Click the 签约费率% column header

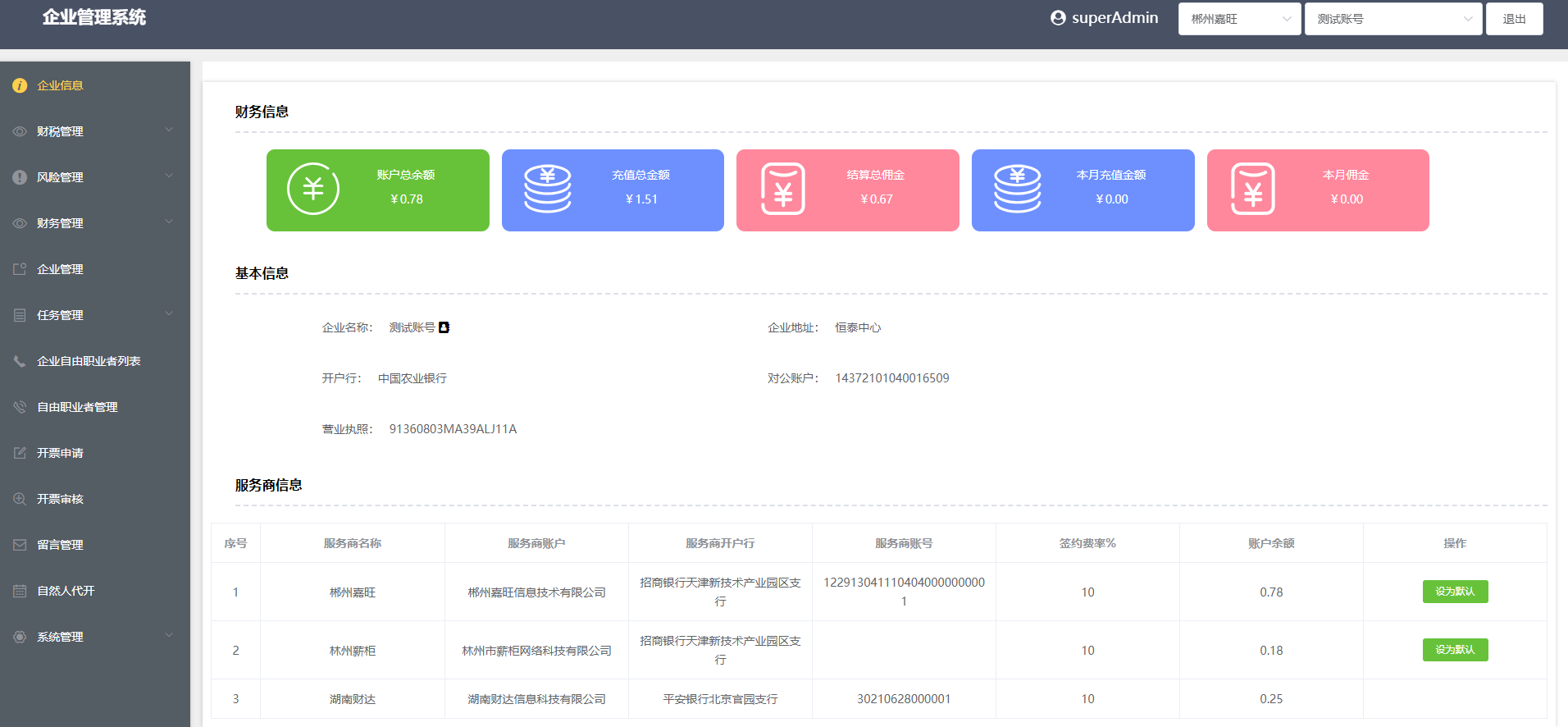tap(1087, 543)
